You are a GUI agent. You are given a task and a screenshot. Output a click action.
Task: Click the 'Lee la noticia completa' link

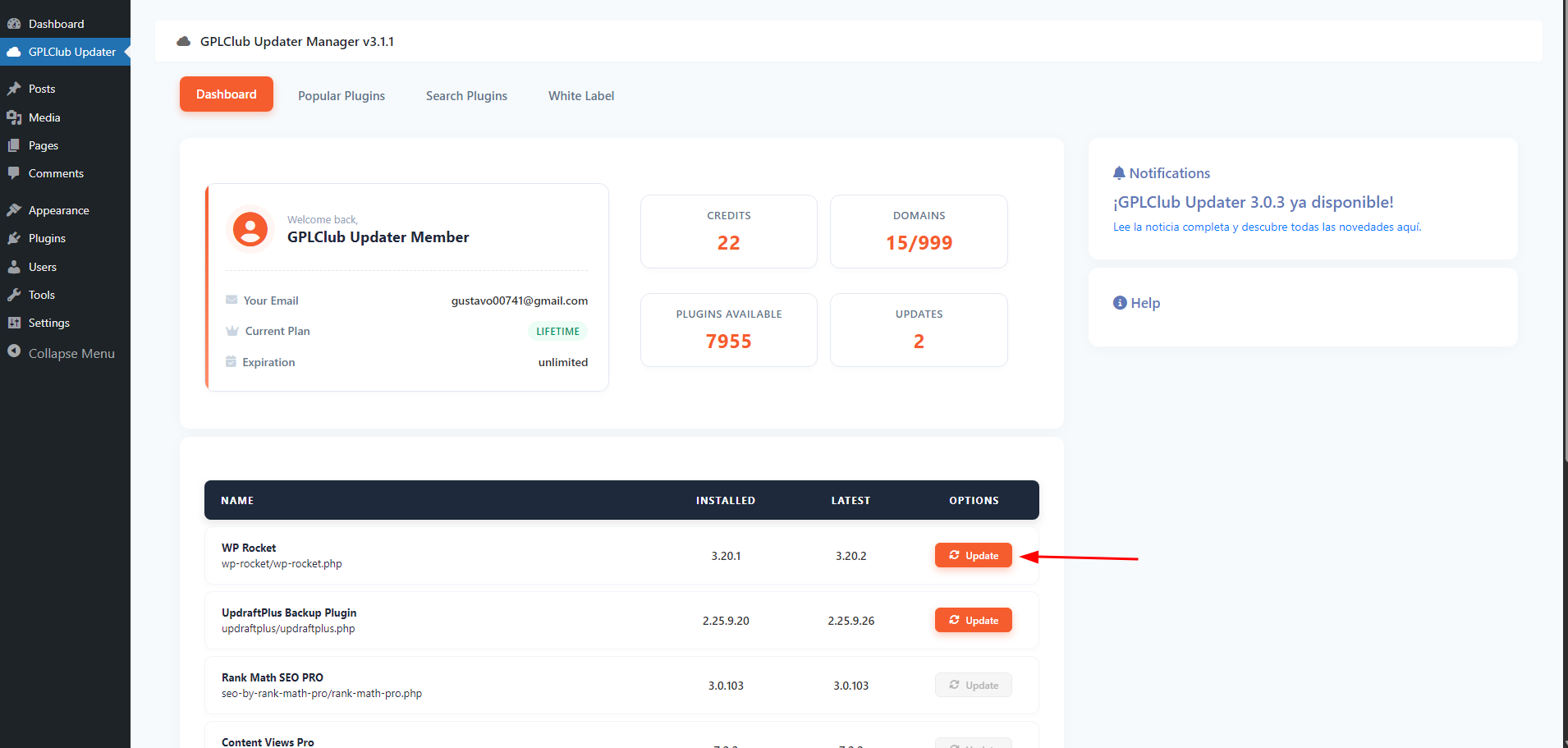(1267, 227)
